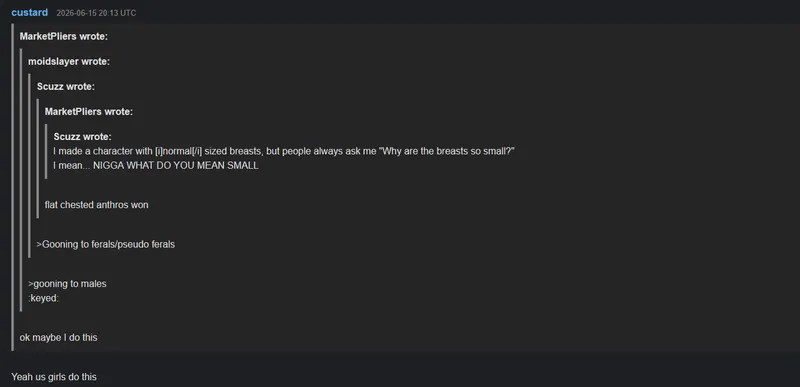Click the nested MarketPliers wrote header
The width and height of the screenshot is (800, 387).
(x=89, y=112)
